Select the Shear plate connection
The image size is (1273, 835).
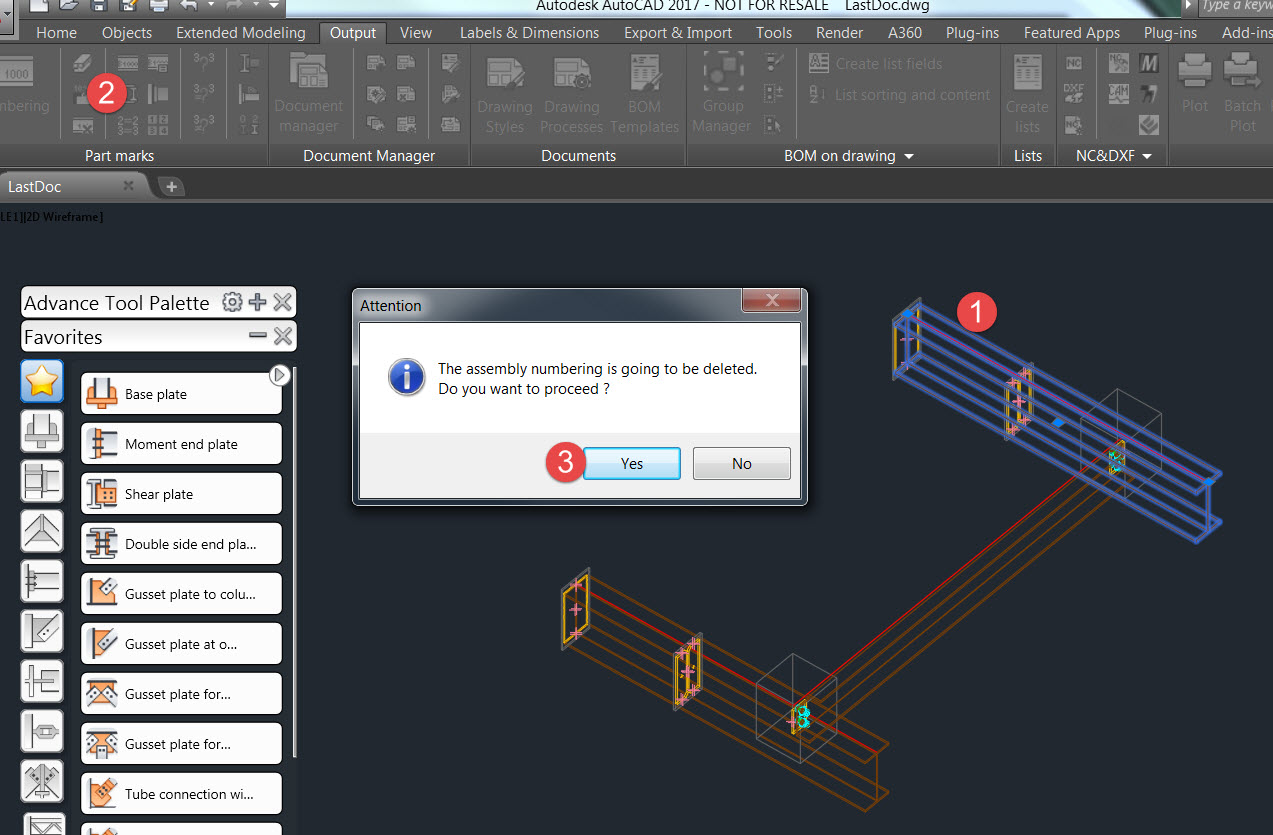pyautogui.click(x=181, y=494)
